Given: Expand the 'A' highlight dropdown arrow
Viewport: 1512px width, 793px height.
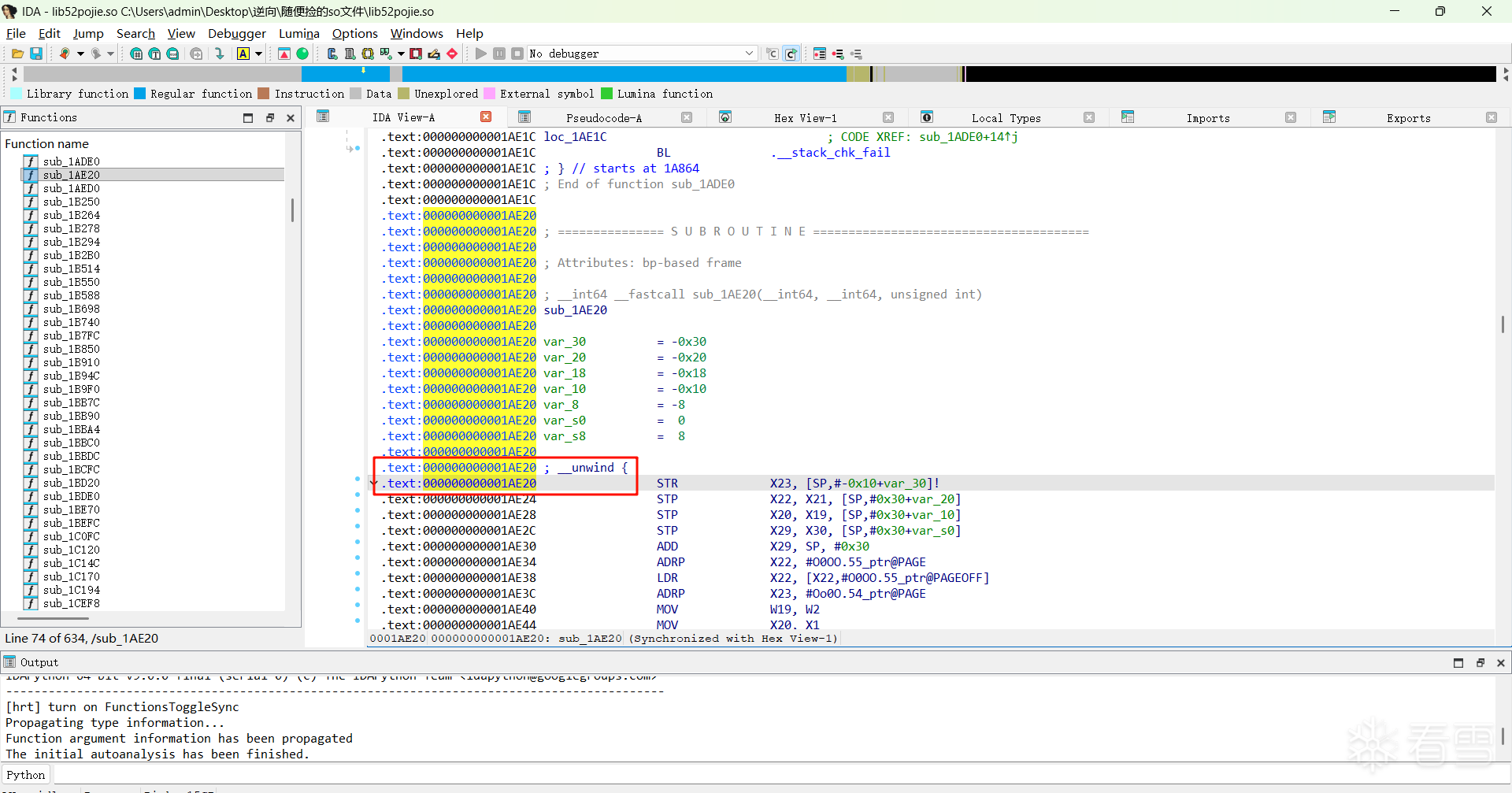Looking at the screenshot, I should (258, 54).
